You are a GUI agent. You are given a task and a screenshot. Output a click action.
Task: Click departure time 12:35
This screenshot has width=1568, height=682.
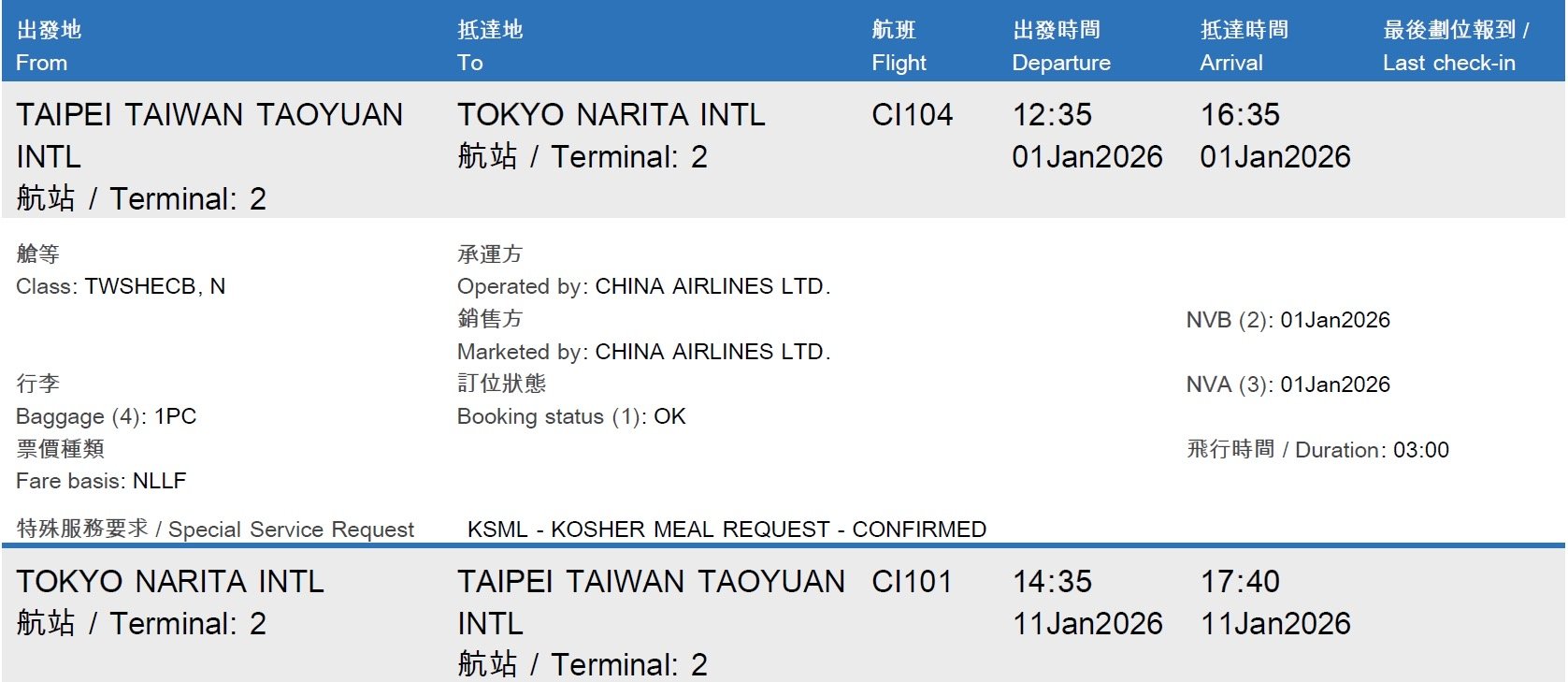coord(1052,115)
